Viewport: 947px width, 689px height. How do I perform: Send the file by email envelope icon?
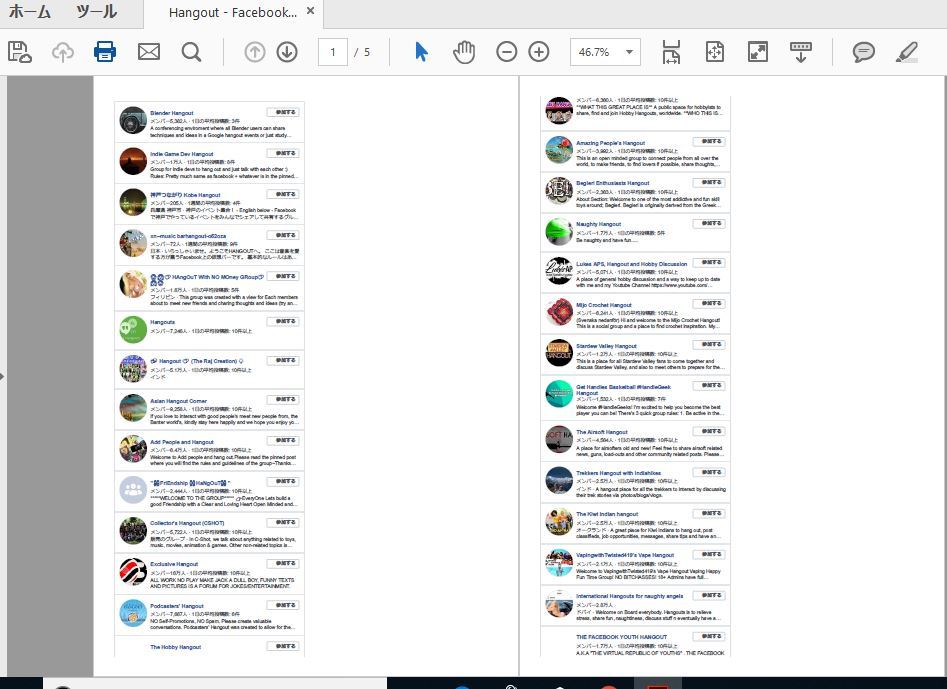[149, 52]
